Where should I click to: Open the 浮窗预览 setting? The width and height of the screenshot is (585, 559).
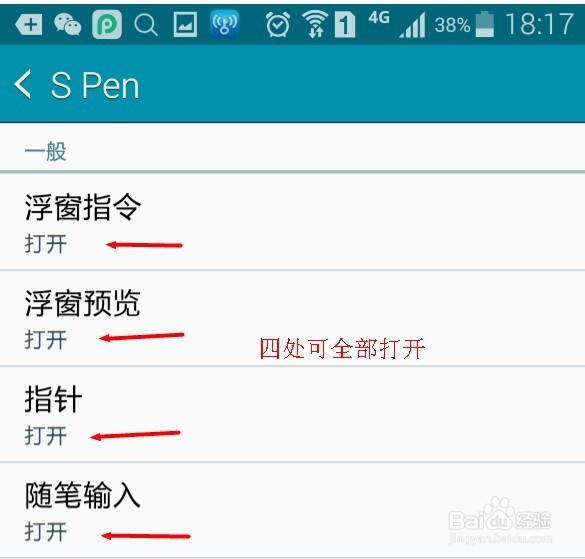tap(292, 318)
